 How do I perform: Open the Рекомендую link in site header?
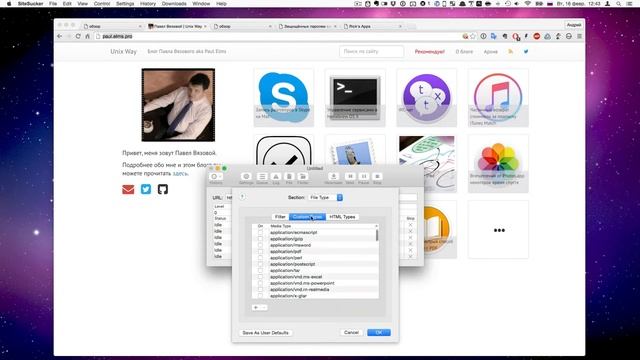(429, 52)
